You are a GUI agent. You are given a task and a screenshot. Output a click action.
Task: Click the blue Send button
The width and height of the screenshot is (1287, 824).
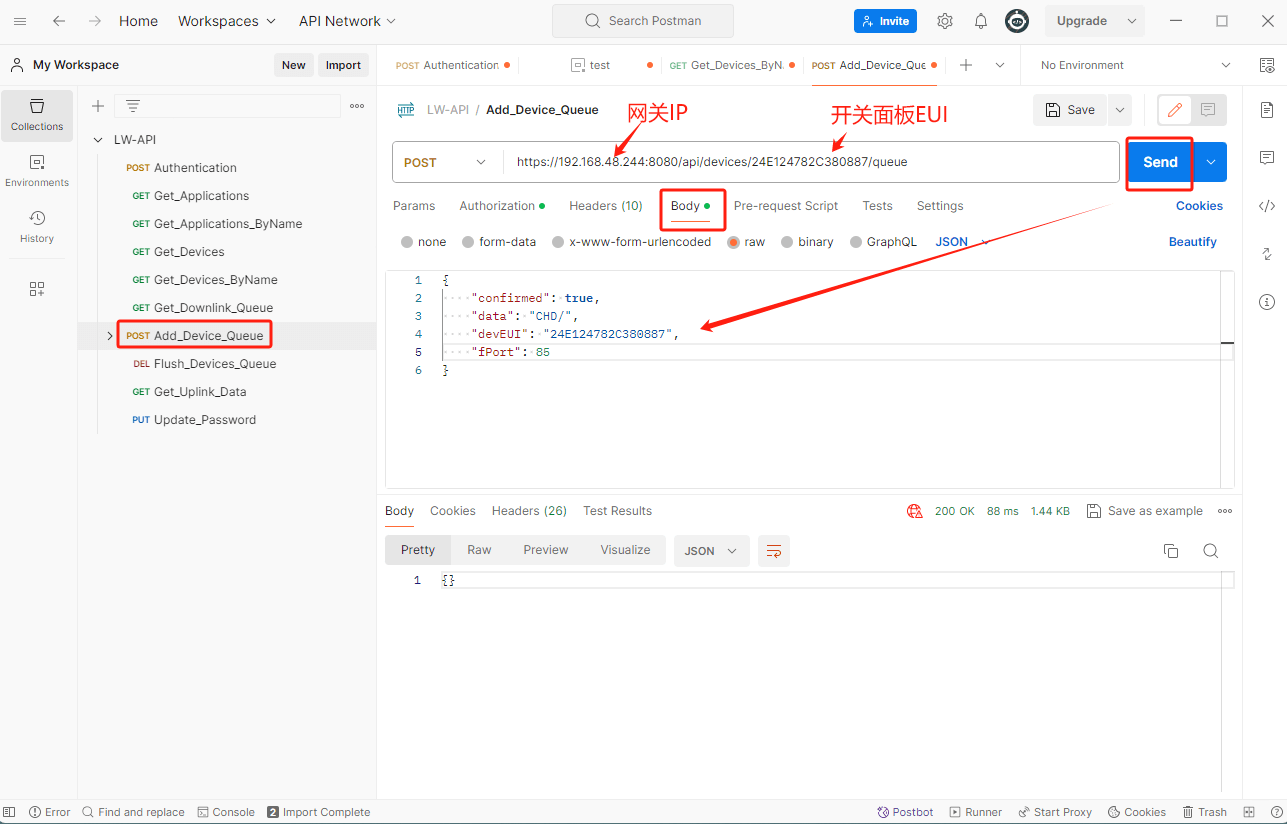(x=1160, y=162)
